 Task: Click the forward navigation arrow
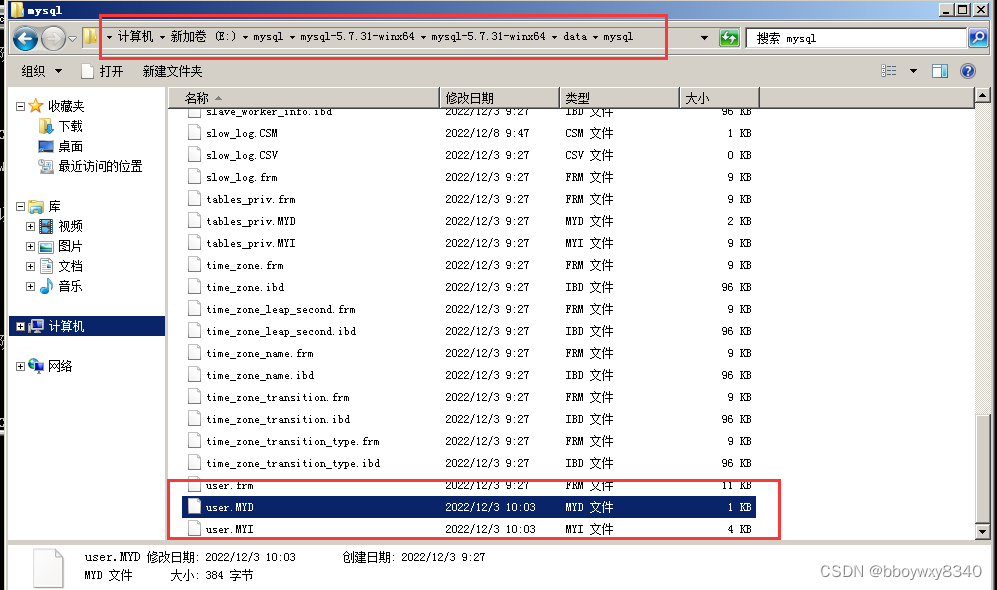[x=52, y=38]
